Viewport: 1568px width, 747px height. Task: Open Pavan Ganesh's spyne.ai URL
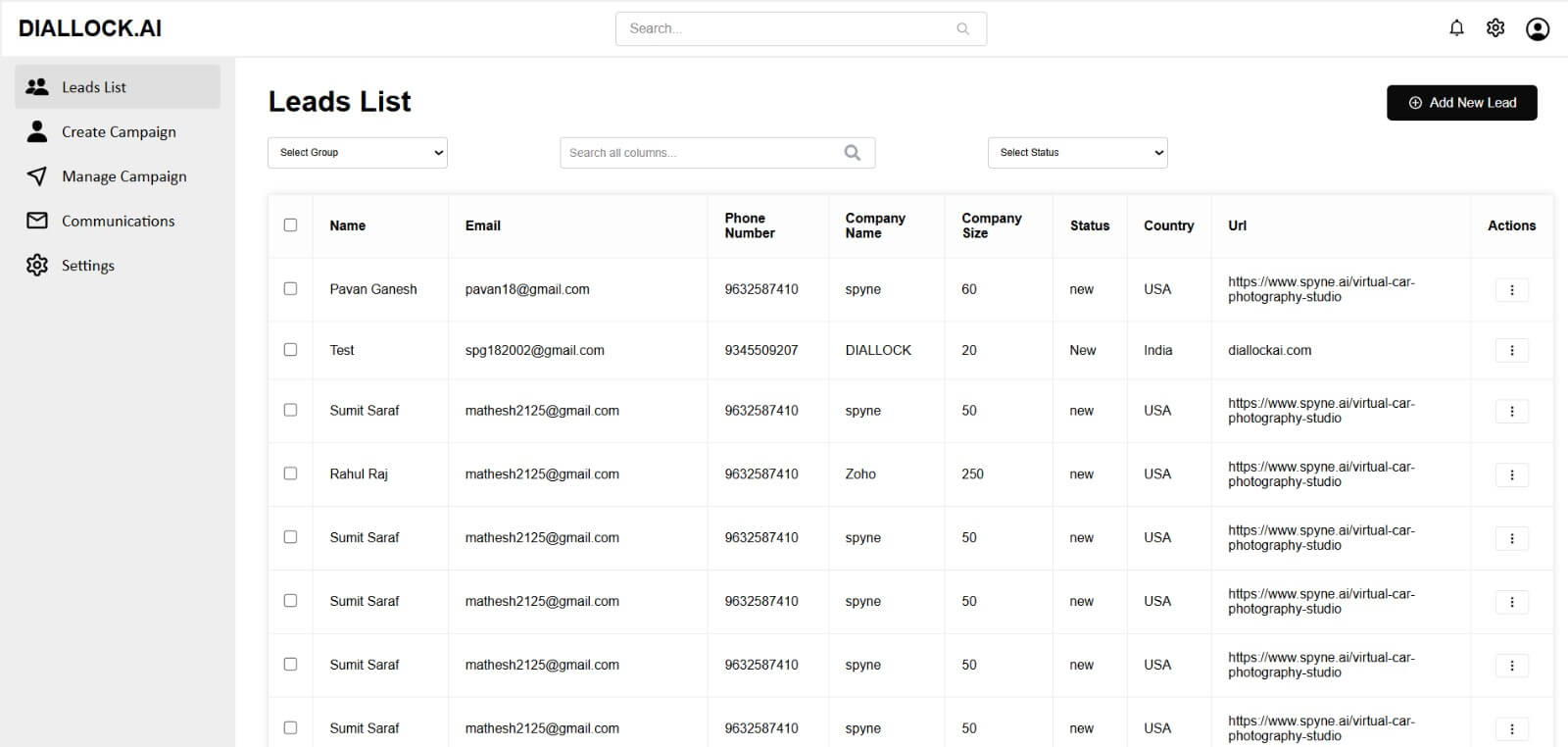pos(1321,289)
